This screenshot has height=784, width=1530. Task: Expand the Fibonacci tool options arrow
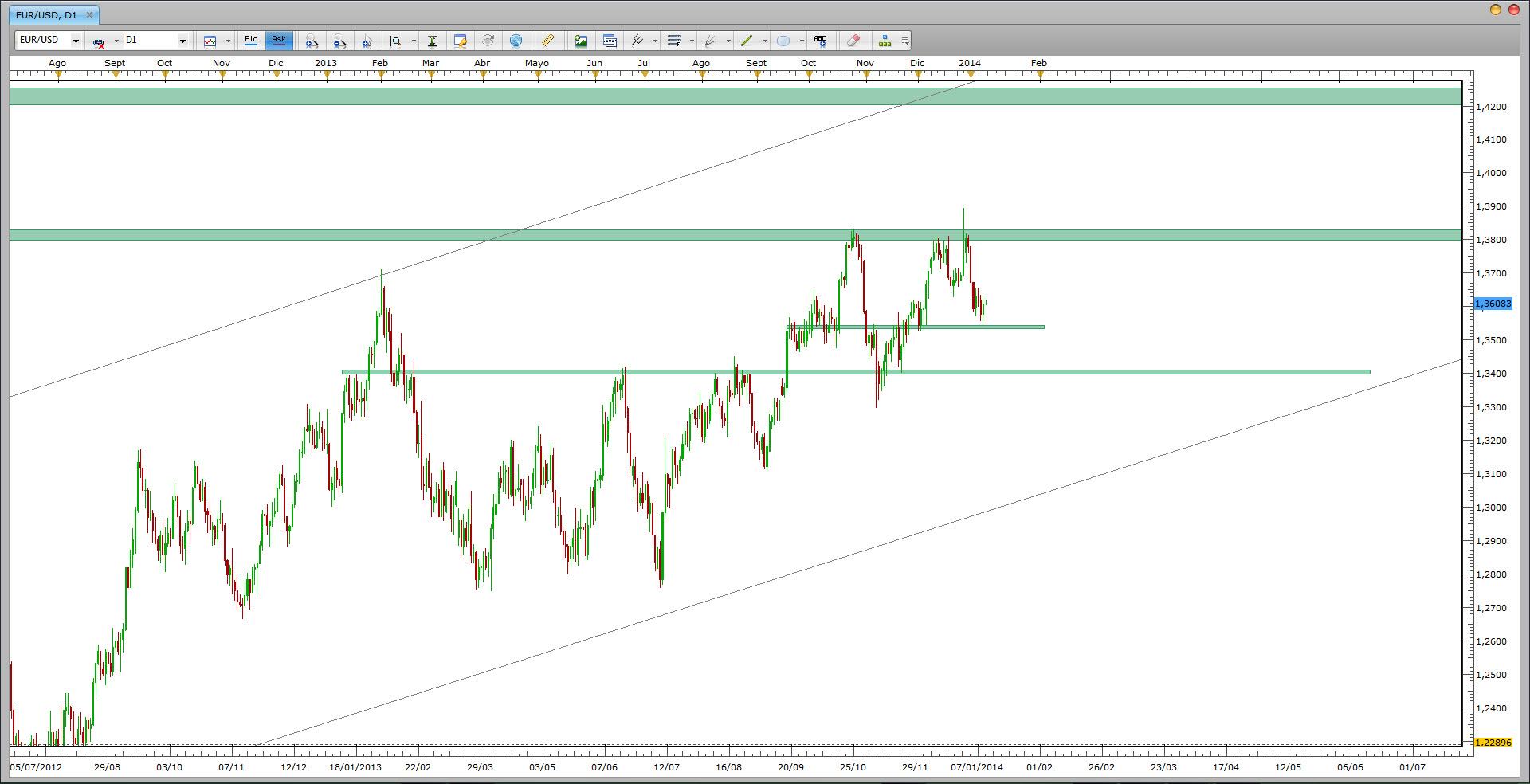692,41
